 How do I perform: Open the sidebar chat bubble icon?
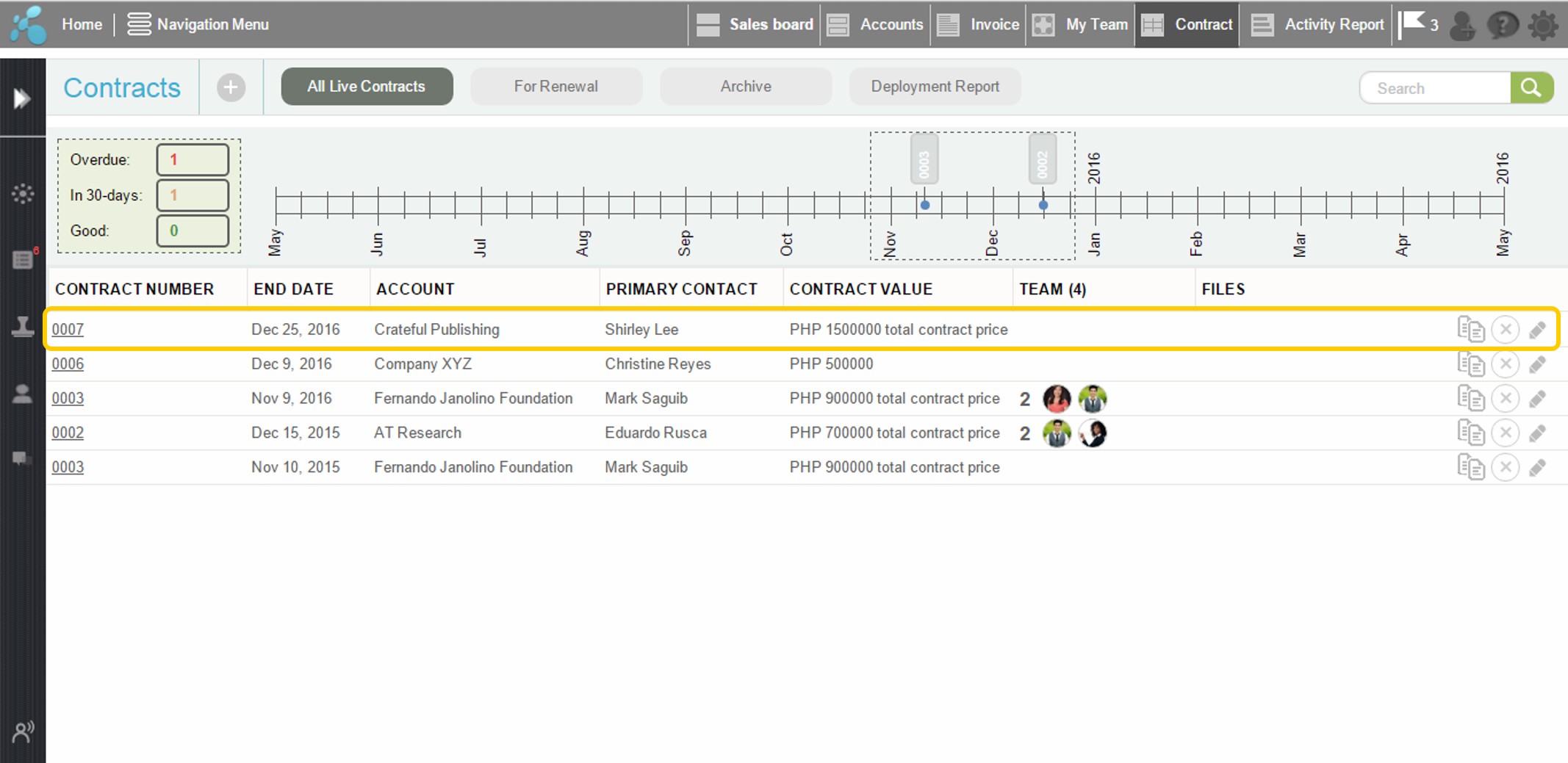point(22,459)
